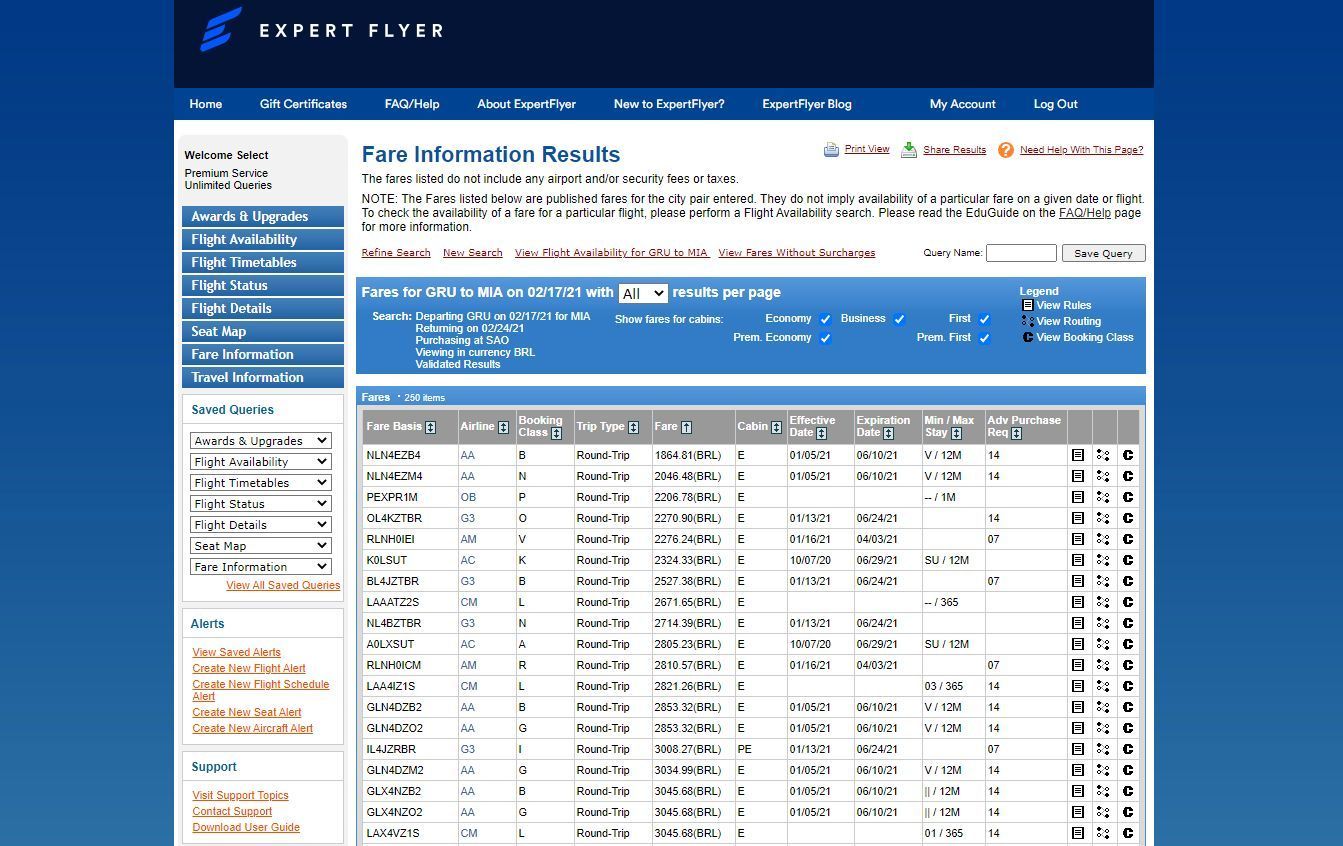Screen dimensions: 1343x846
Task: Click the Share Results download icon
Action: tap(909, 150)
